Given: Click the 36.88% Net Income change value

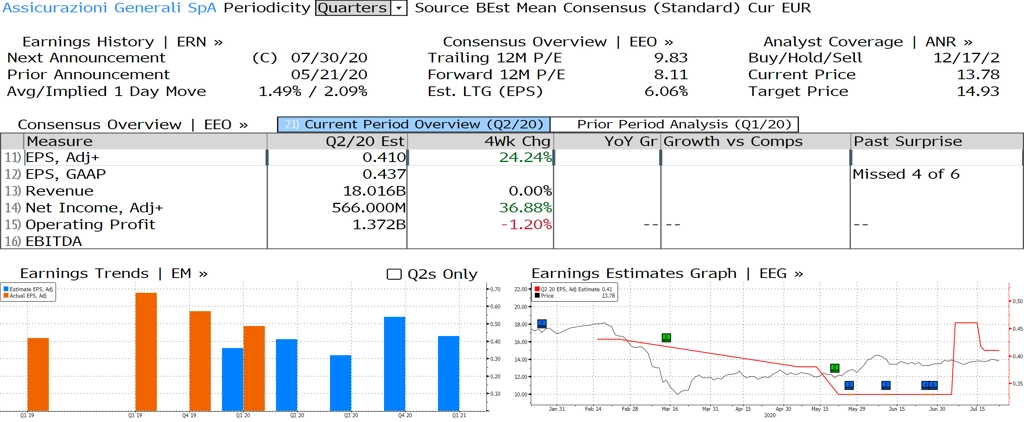Looking at the screenshot, I should point(524,208).
